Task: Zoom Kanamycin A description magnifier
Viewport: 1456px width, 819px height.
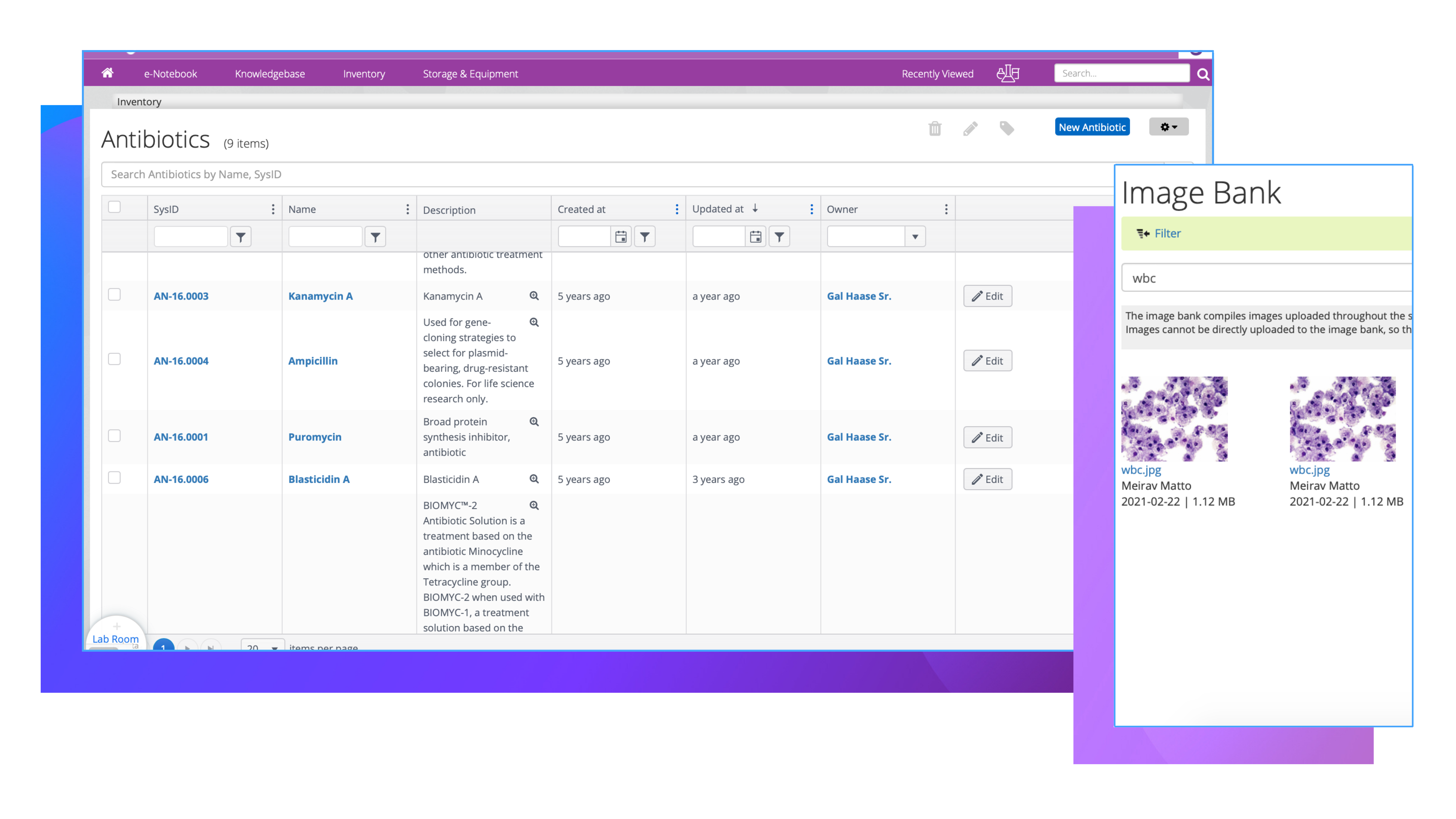Action: click(x=534, y=295)
